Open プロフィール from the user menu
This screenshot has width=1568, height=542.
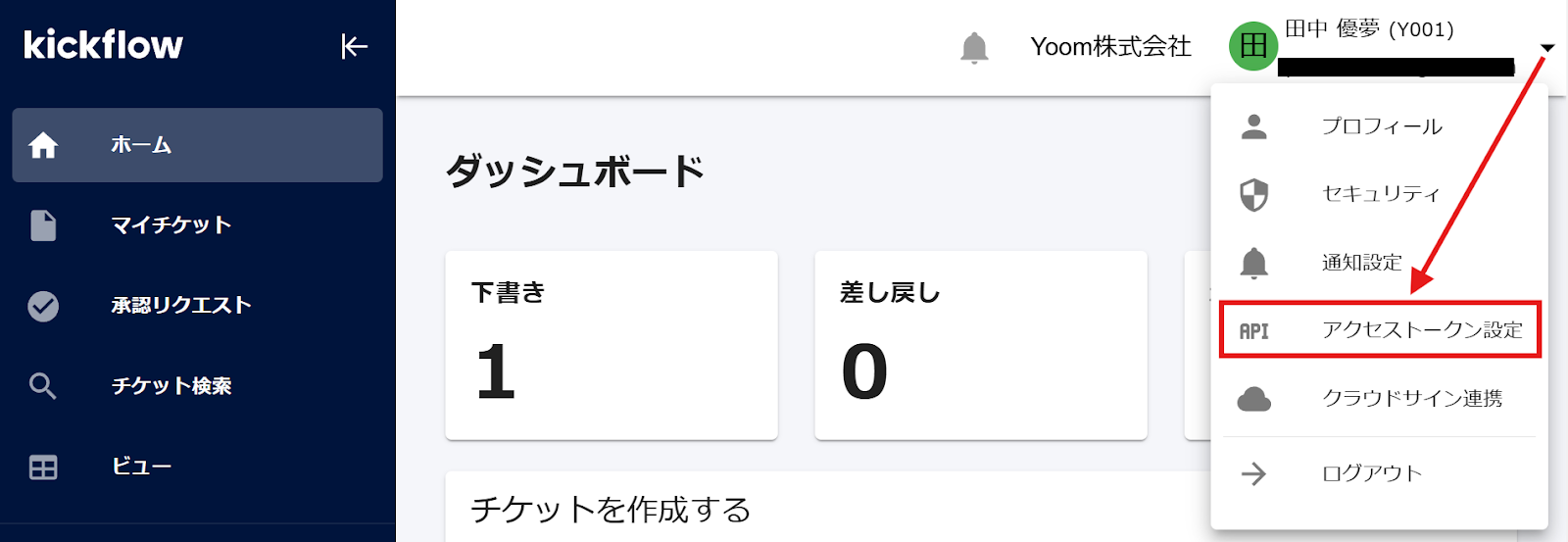pyautogui.click(x=1381, y=126)
